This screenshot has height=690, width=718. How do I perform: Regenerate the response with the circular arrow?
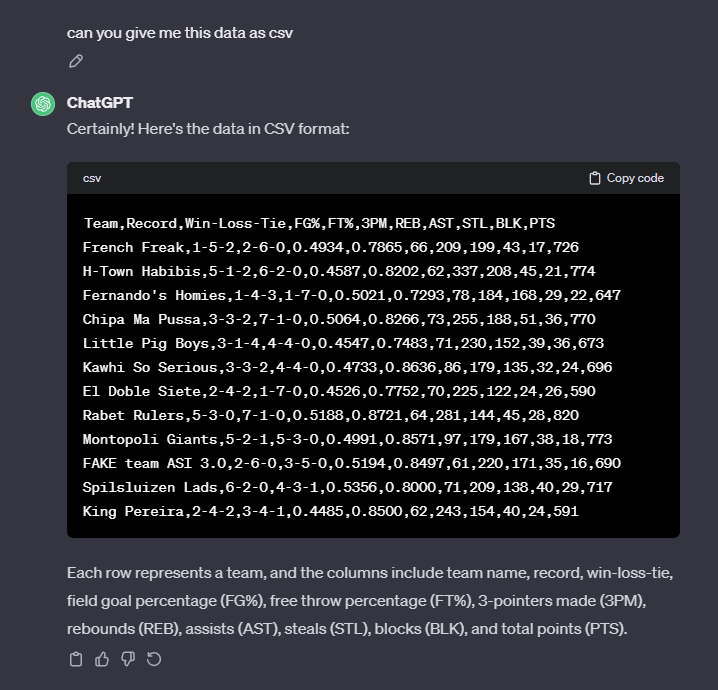coord(154,659)
